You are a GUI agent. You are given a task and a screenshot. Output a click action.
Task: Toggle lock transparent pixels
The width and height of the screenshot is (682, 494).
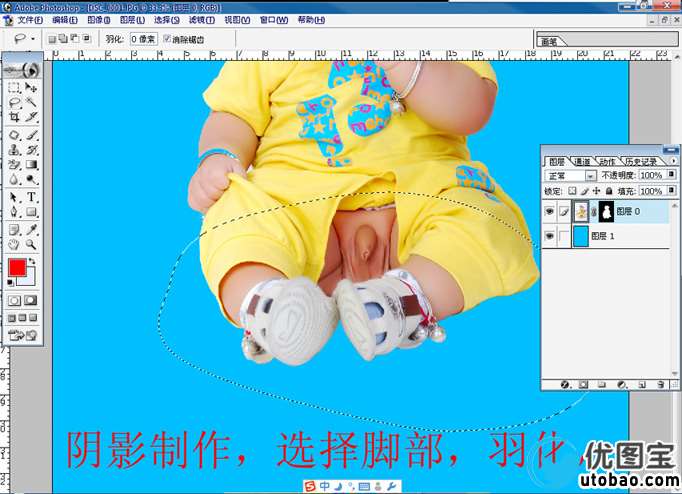572,191
